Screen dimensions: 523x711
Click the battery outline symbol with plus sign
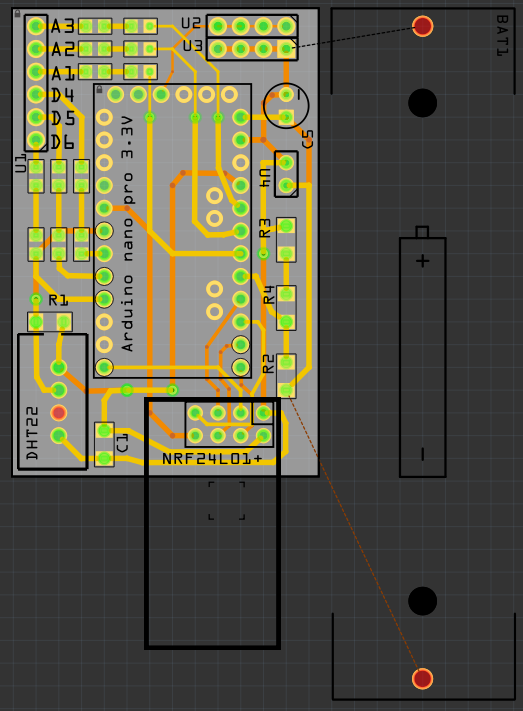coord(422,352)
